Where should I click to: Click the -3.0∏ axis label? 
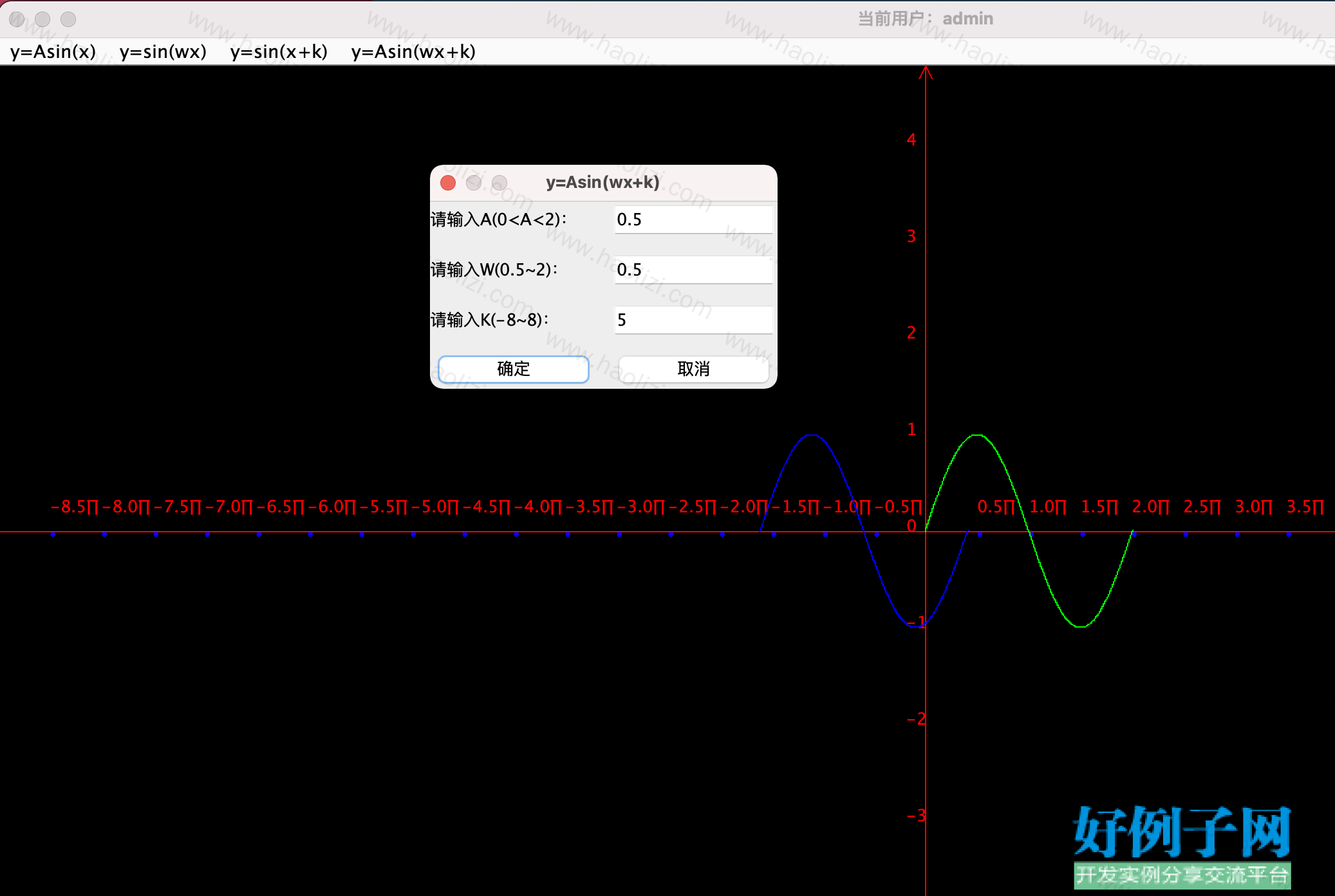coord(641,507)
